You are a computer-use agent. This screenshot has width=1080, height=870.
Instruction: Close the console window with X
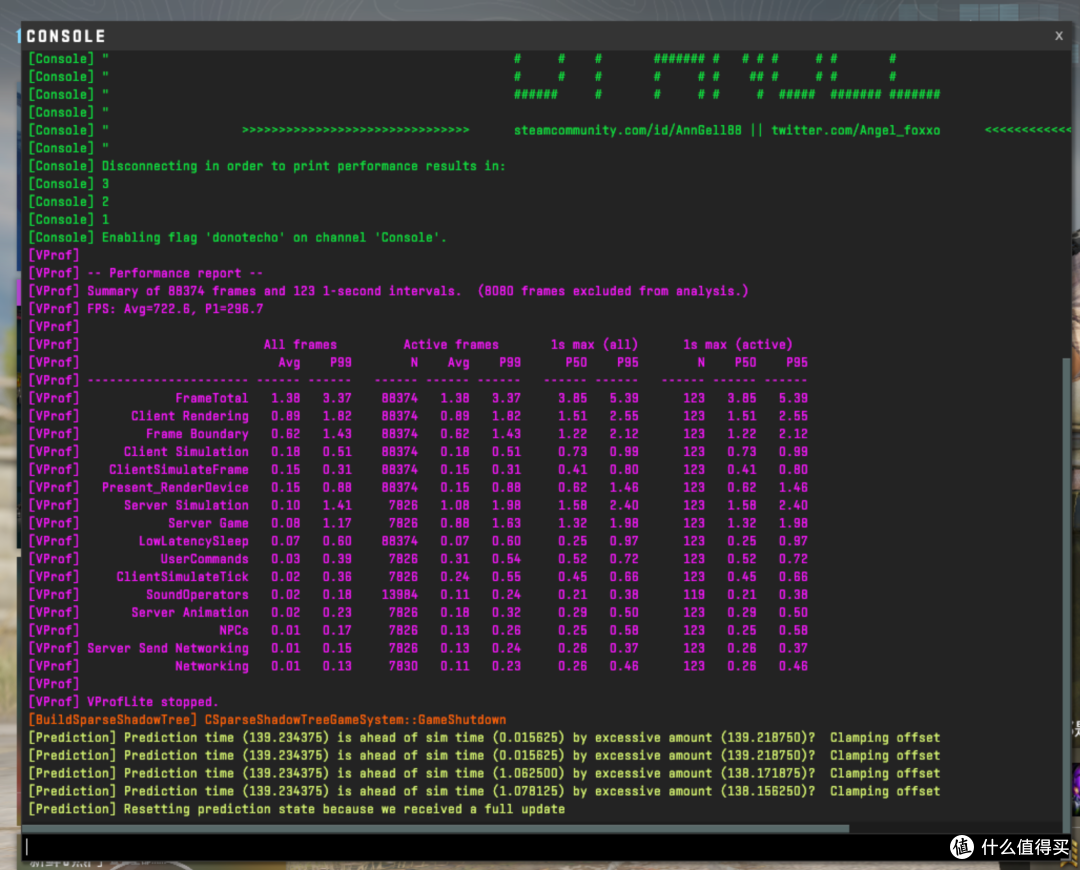(x=1059, y=36)
